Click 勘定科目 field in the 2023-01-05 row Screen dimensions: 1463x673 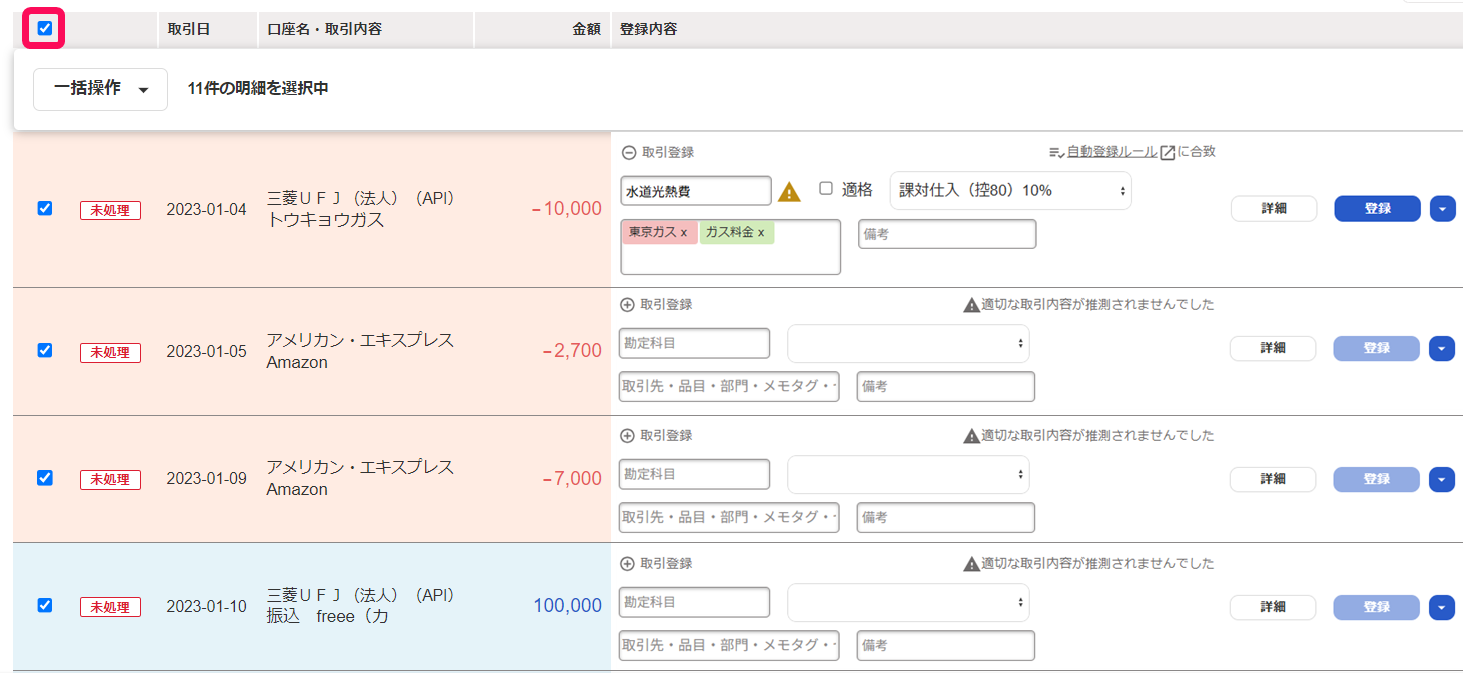point(694,343)
